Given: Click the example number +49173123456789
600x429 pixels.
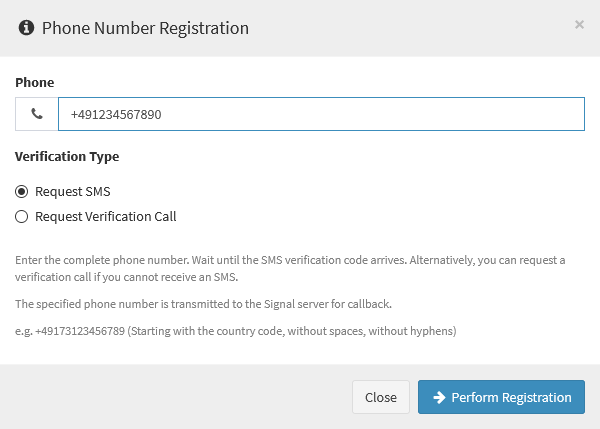Looking at the screenshot, I should click(80, 331).
